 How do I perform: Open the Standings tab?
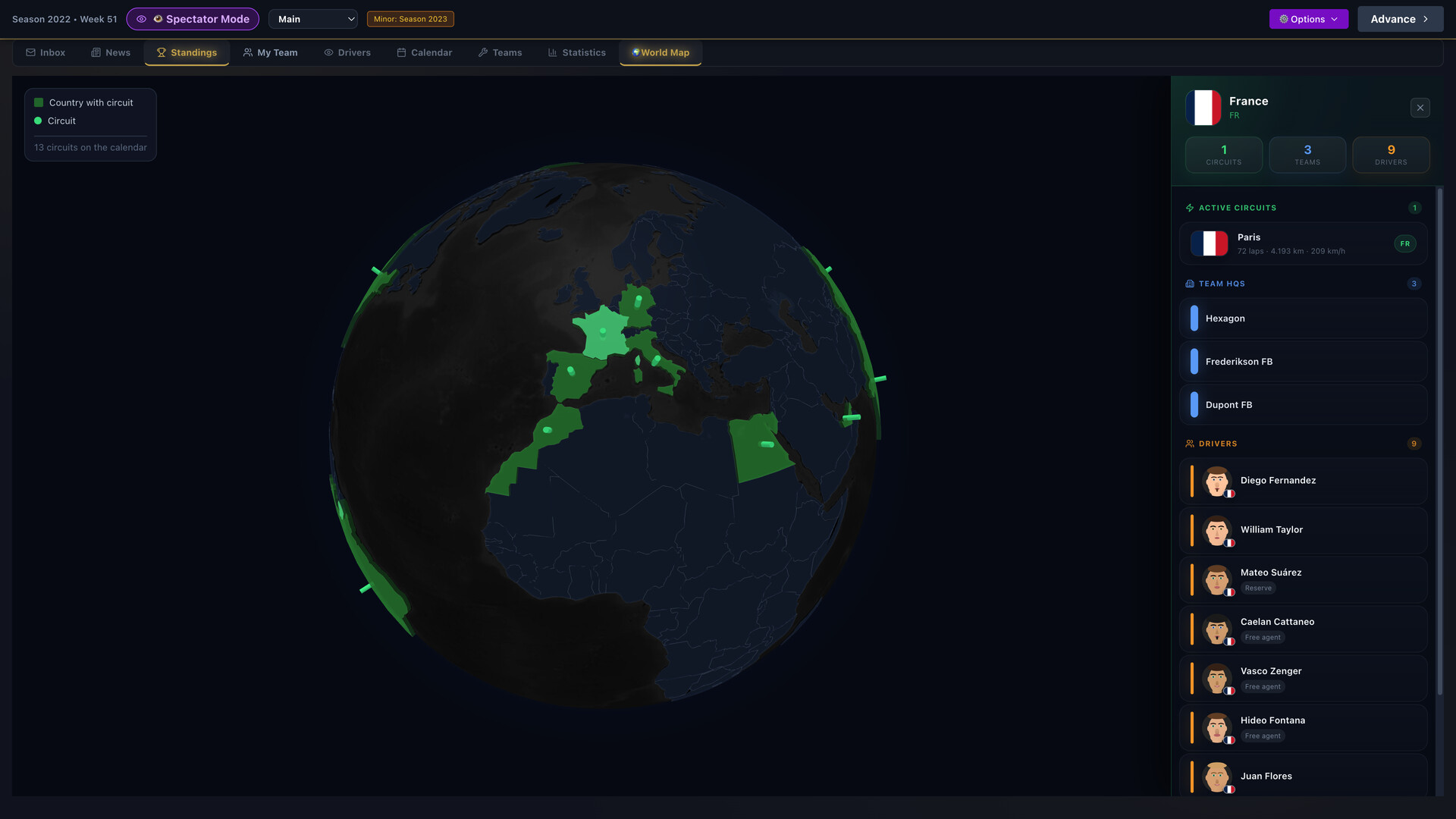[187, 52]
